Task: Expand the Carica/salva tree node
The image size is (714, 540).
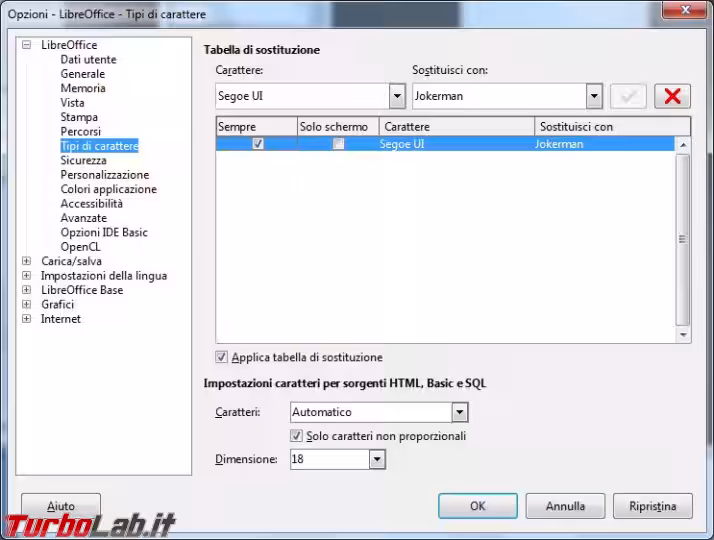Action: pos(27,261)
